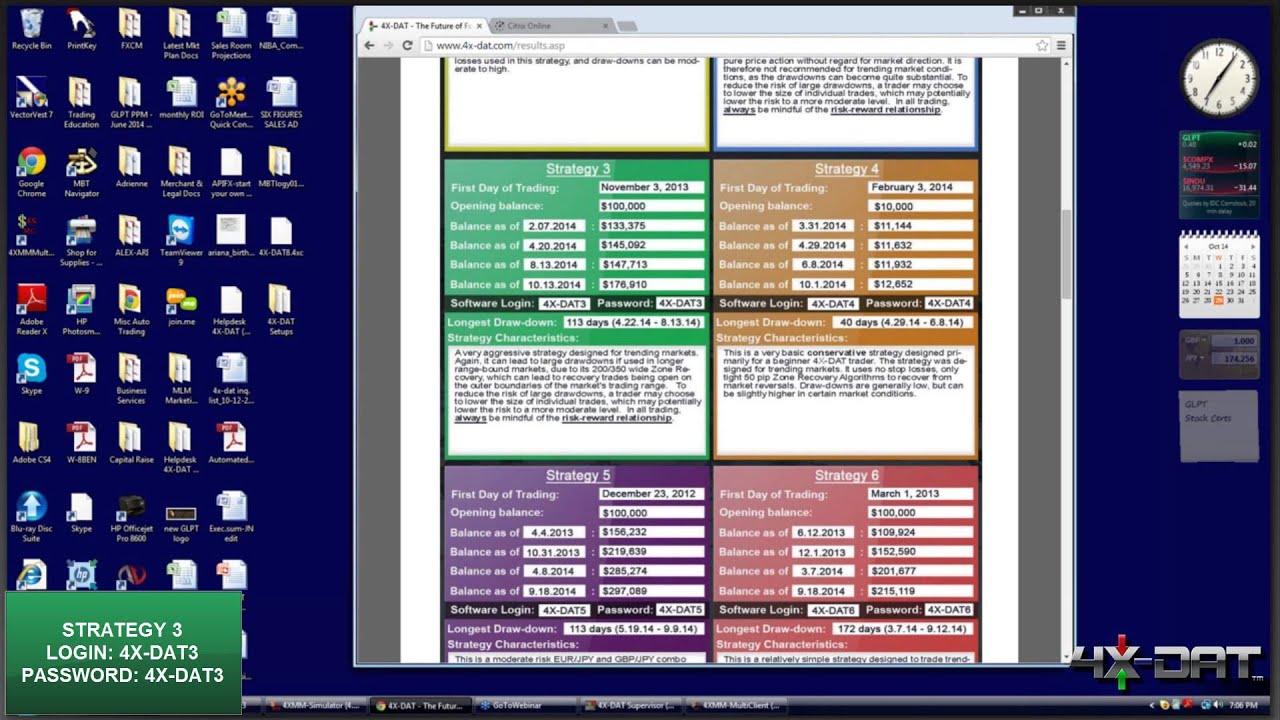This screenshot has width=1280, height=720.
Task: Click the browser Back arrow
Action: point(369,45)
